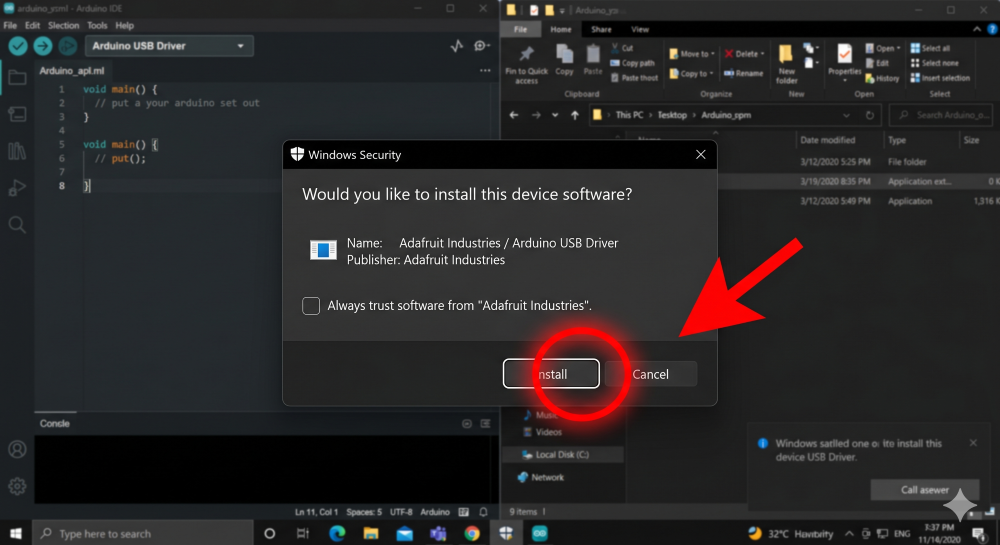Expand the address bar history dropdown in Explorer

846,115
